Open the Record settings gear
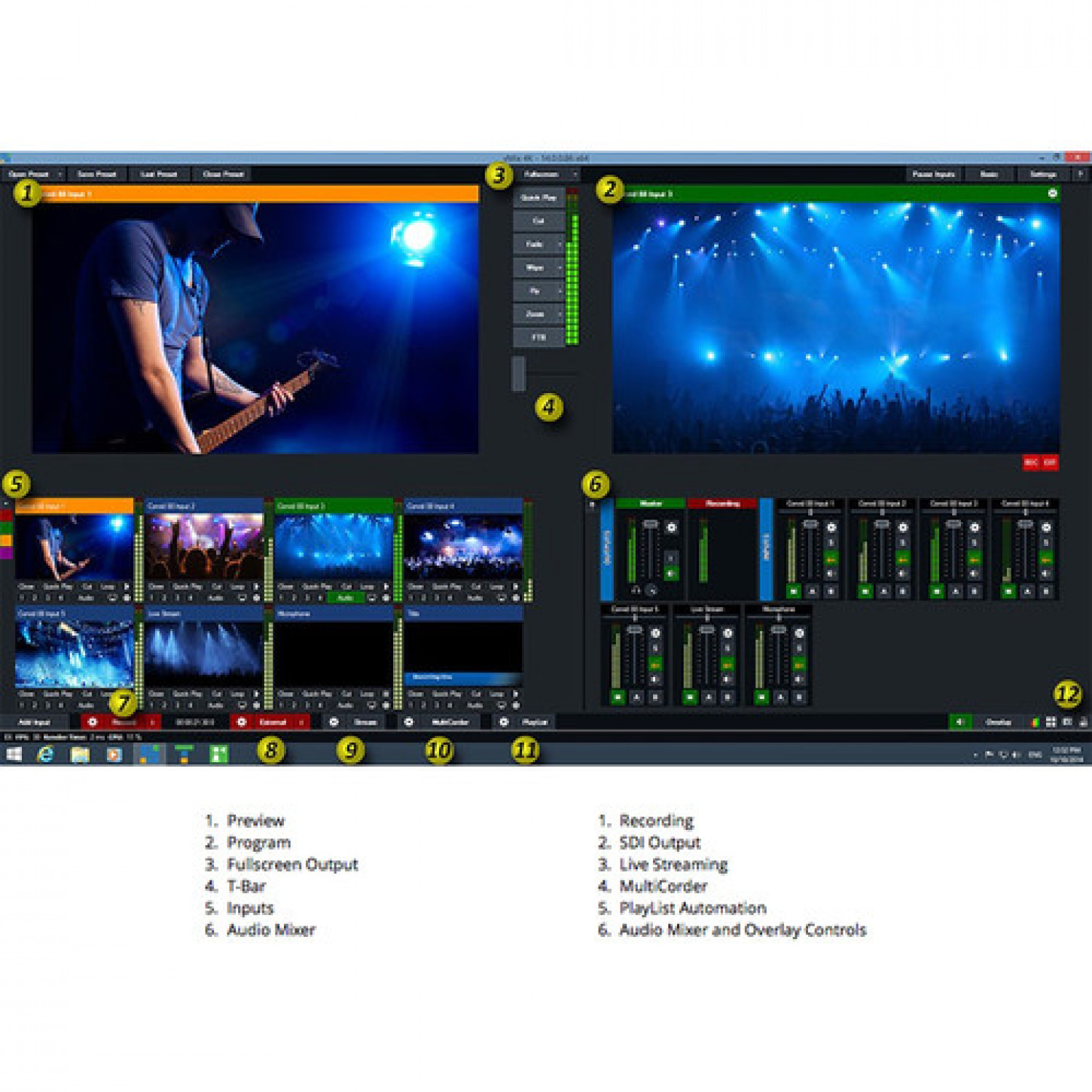This screenshot has width=1092, height=1092. click(93, 721)
